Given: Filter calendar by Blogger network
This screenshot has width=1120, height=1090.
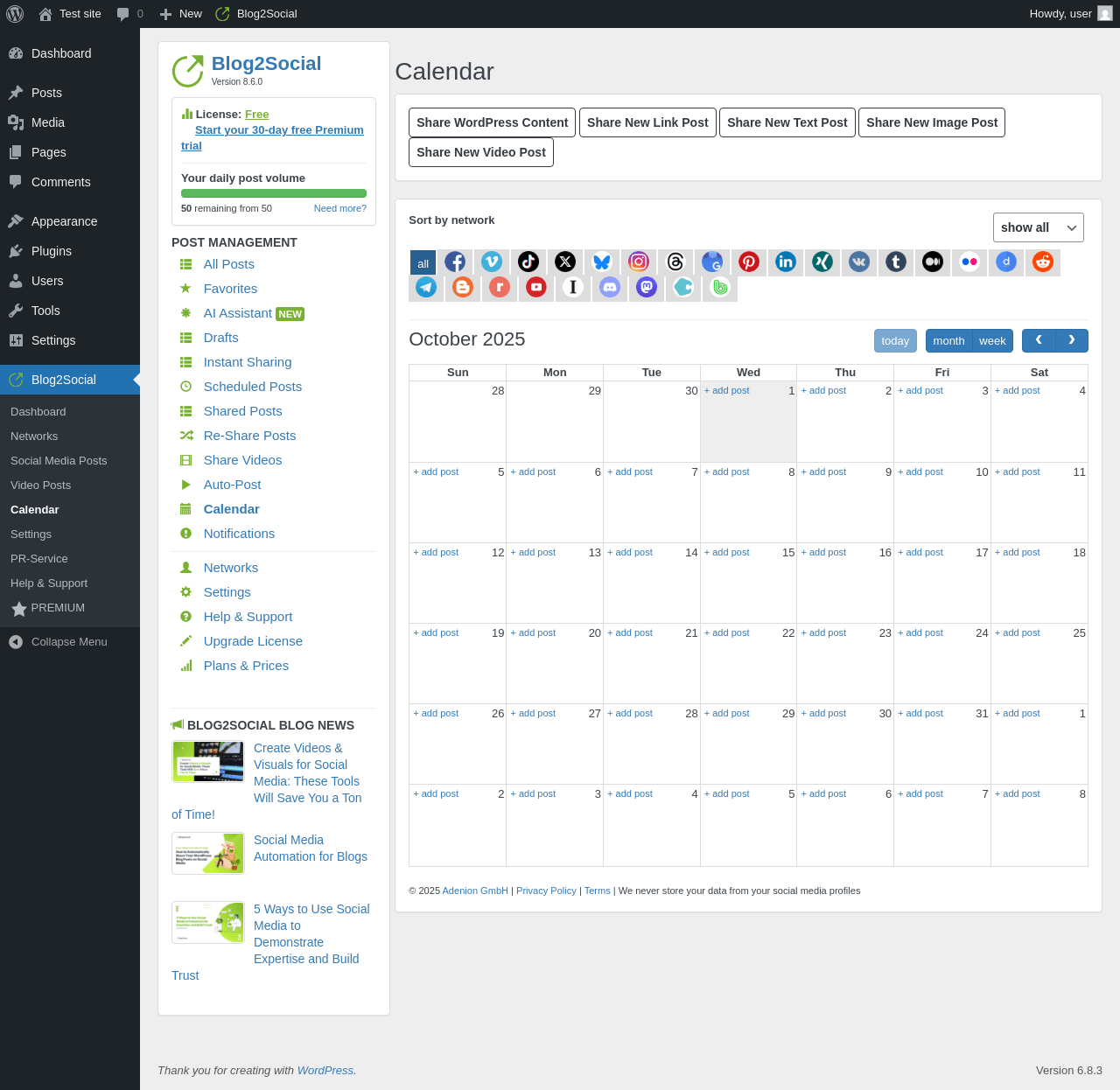Looking at the screenshot, I should 463,287.
